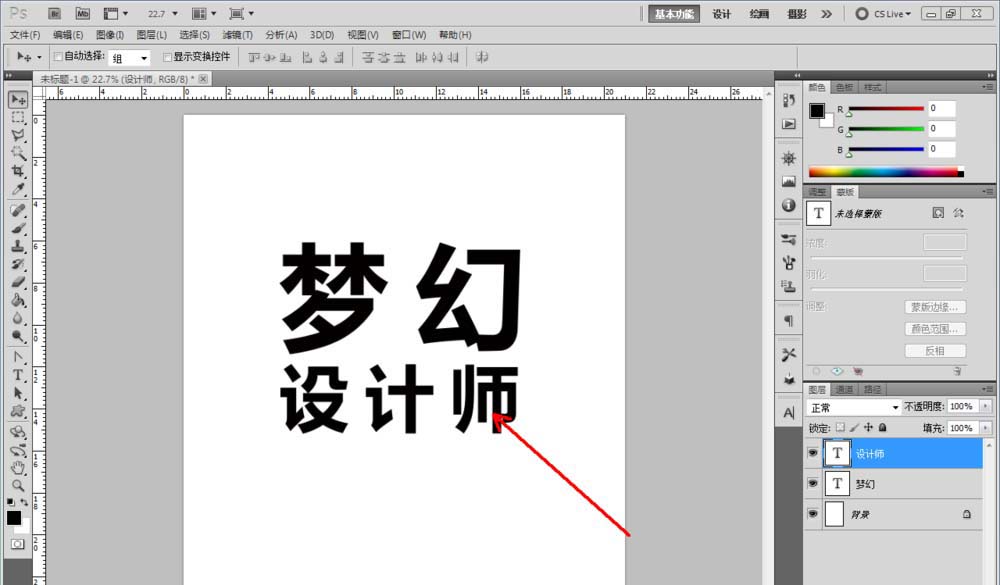Select the Brush tool

pyautogui.click(x=17, y=229)
